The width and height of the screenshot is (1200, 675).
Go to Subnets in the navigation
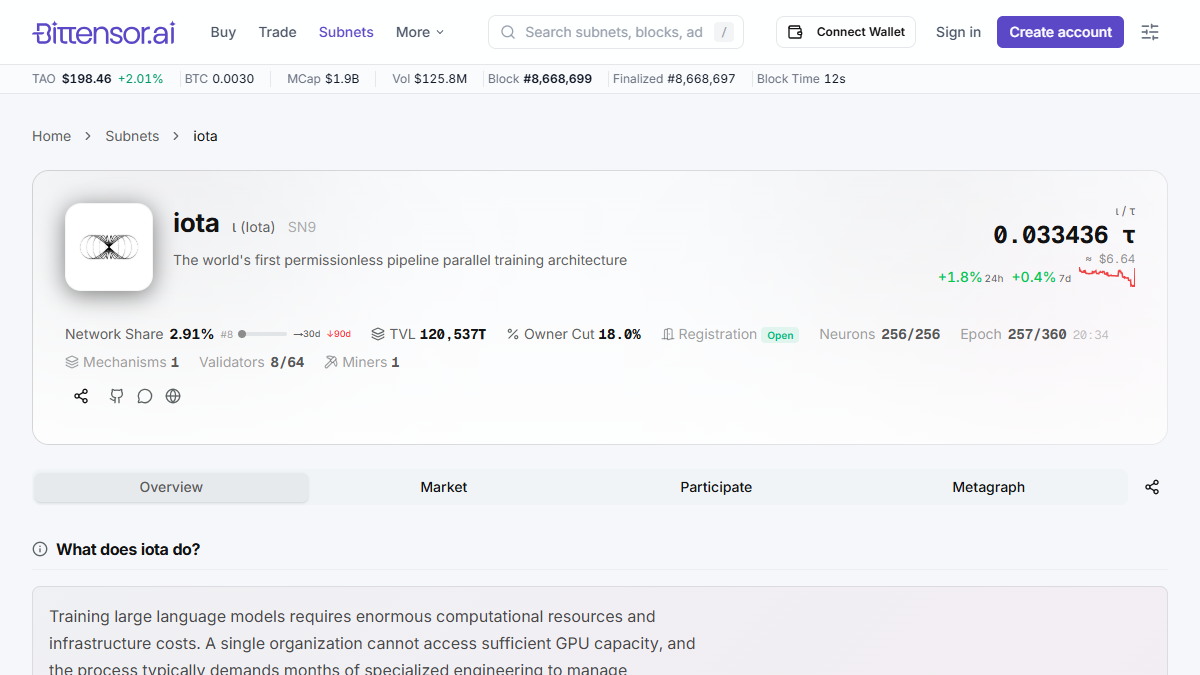[346, 32]
